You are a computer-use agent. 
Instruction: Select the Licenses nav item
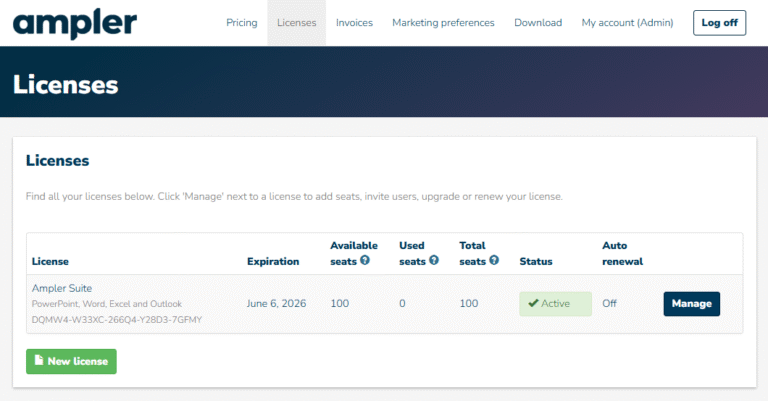(x=296, y=23)
